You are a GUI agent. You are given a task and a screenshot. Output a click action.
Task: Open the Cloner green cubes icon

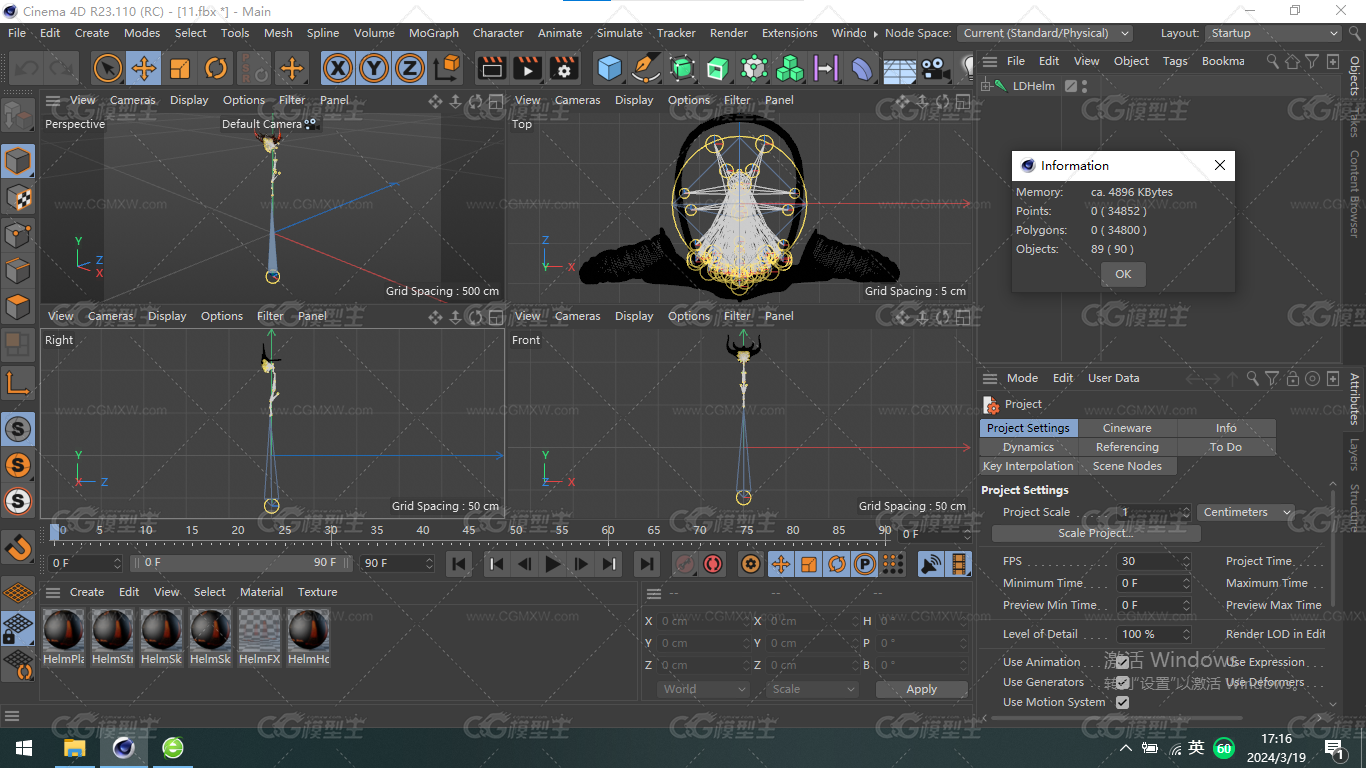point(790,68)
